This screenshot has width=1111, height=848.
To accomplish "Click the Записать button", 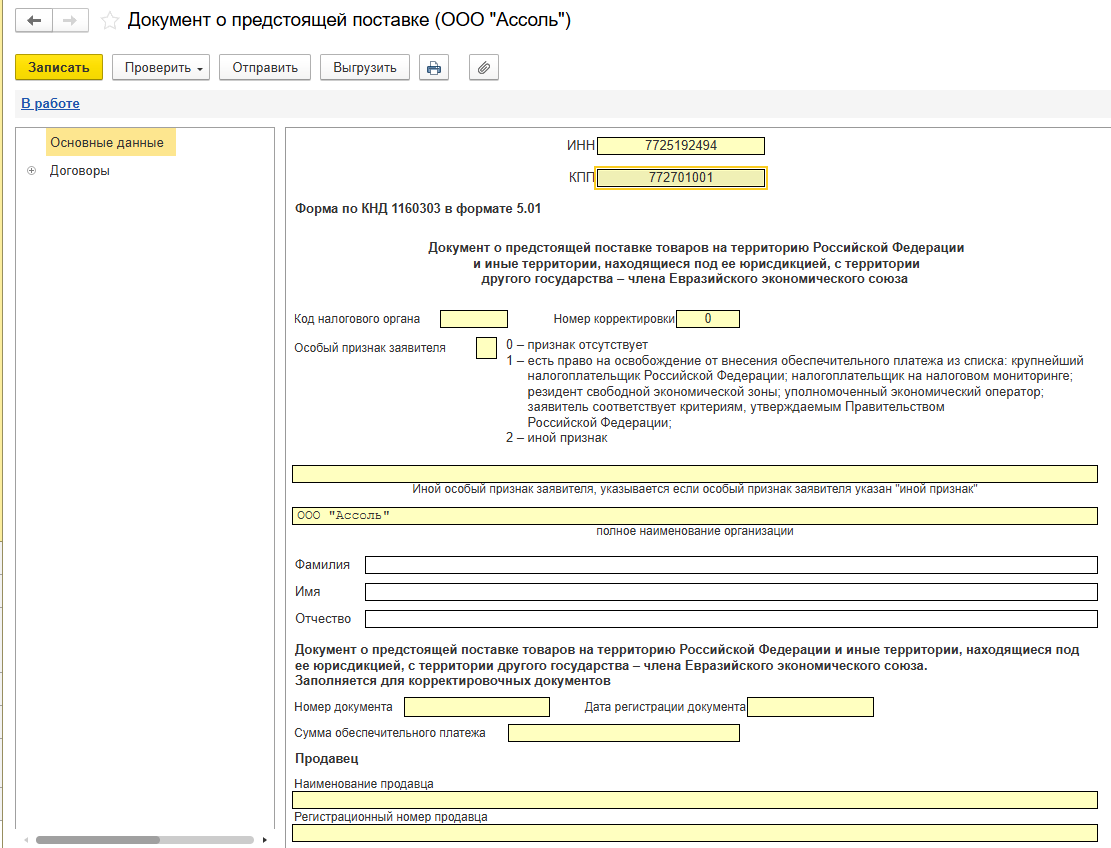I will pos(59,68).
